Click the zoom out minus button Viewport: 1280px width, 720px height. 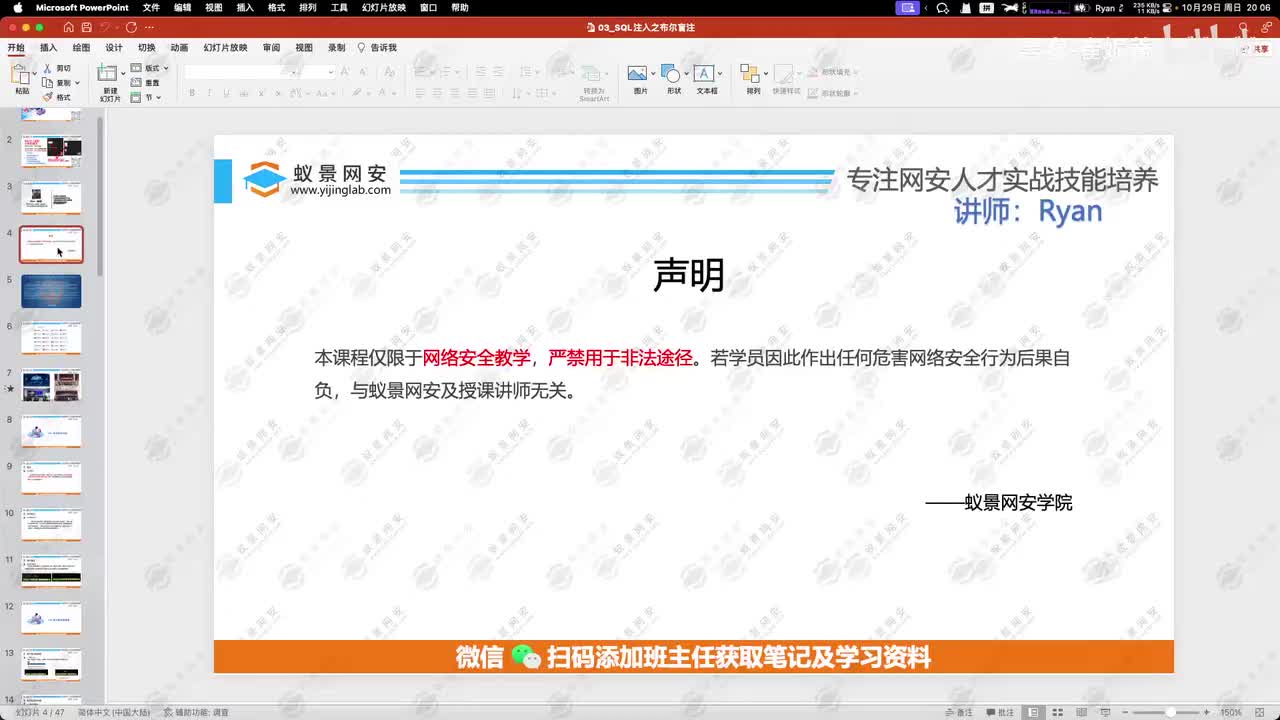point(1124,712)
